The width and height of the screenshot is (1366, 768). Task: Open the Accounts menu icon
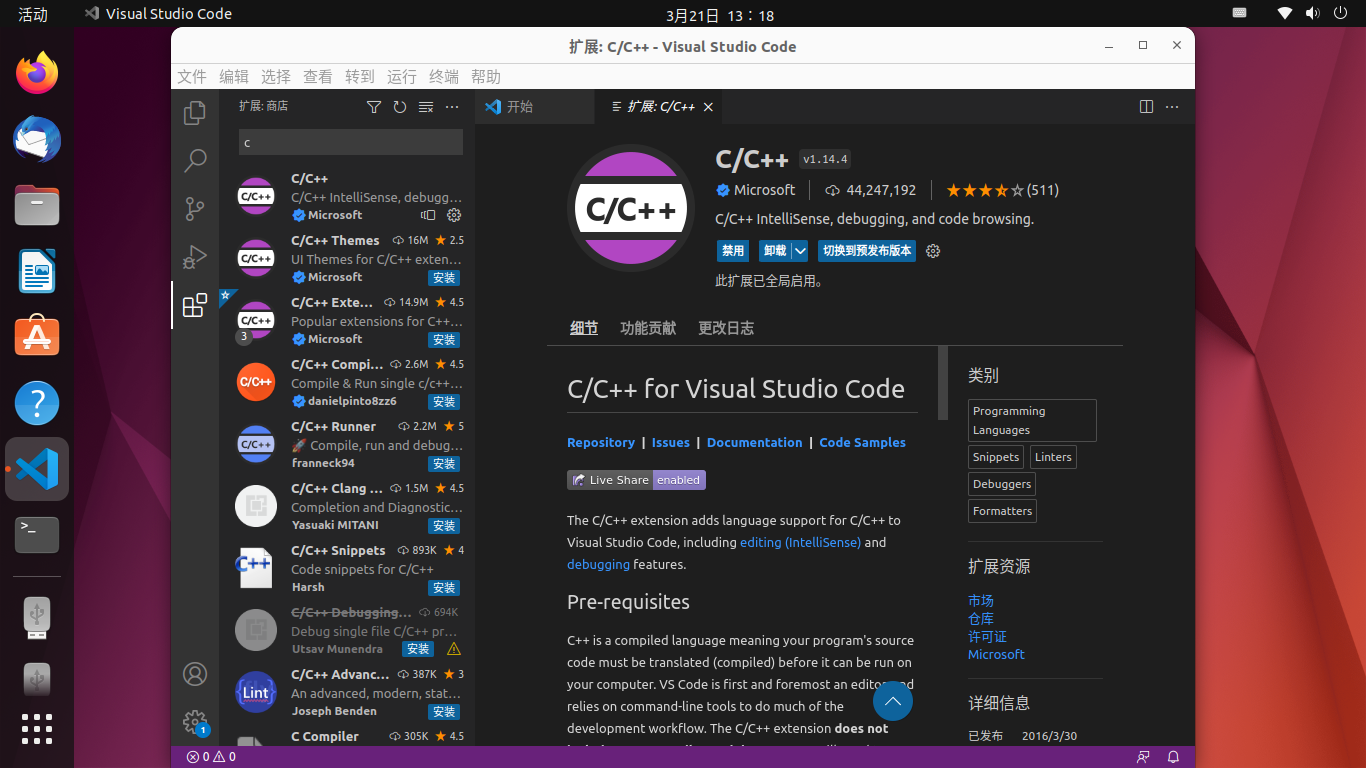click(195, 674)
